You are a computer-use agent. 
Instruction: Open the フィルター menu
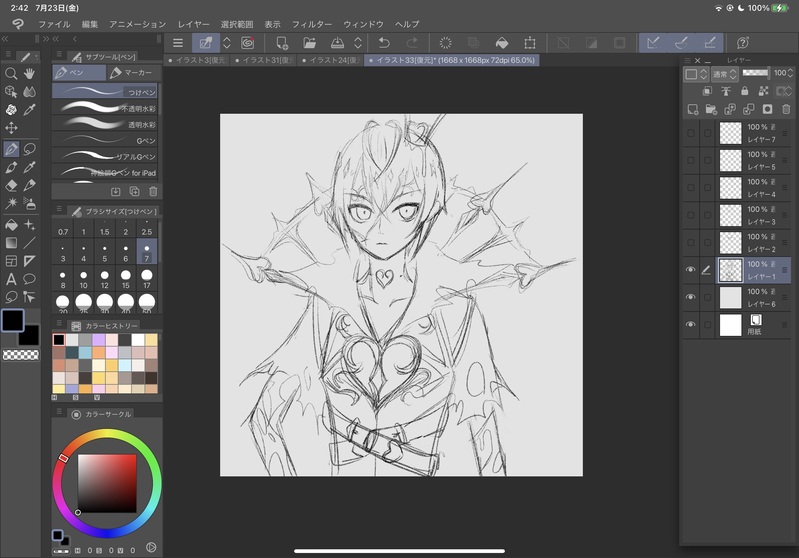click(312, 24)
